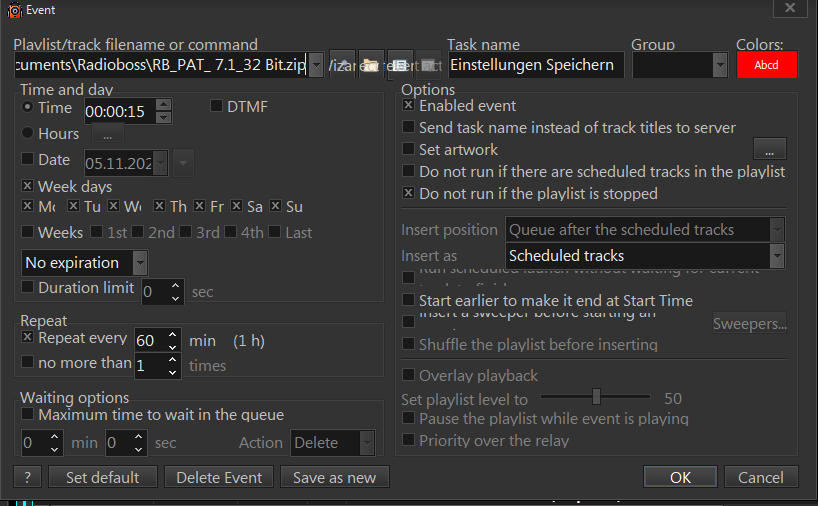Click the red Abcd color swatch
Screen dimensions: 818x506
pyautogui.click(x=766, y=65)
